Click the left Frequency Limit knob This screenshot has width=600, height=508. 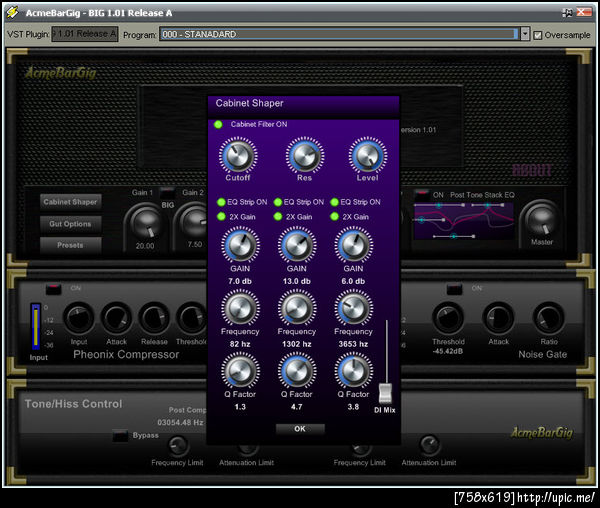coord(178,445)
